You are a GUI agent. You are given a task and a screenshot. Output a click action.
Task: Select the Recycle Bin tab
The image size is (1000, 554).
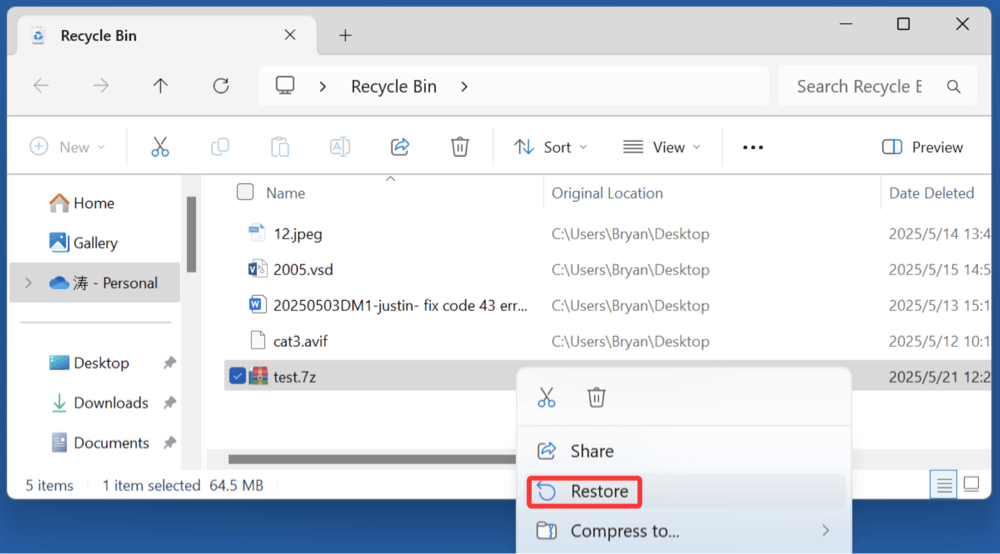167,35
